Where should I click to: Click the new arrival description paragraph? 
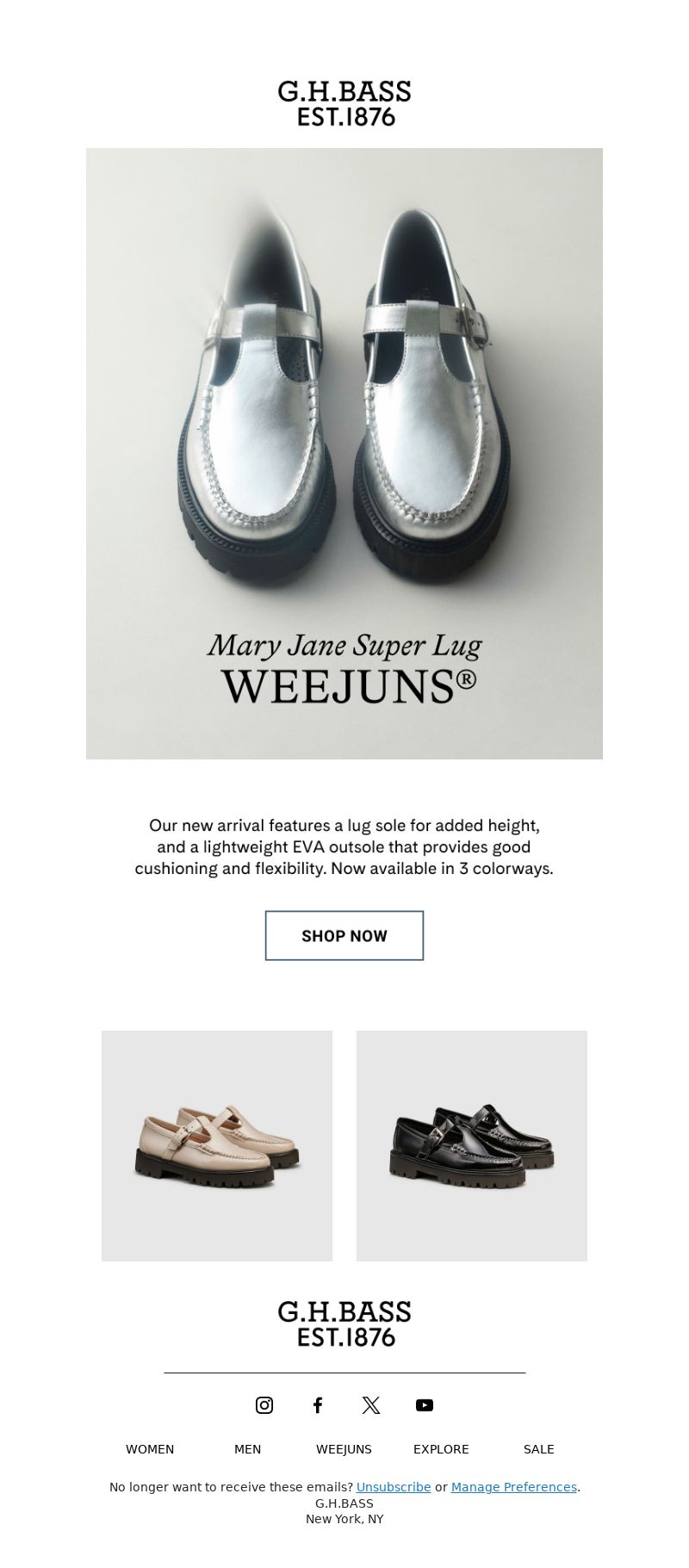click(x=344, y=847)
